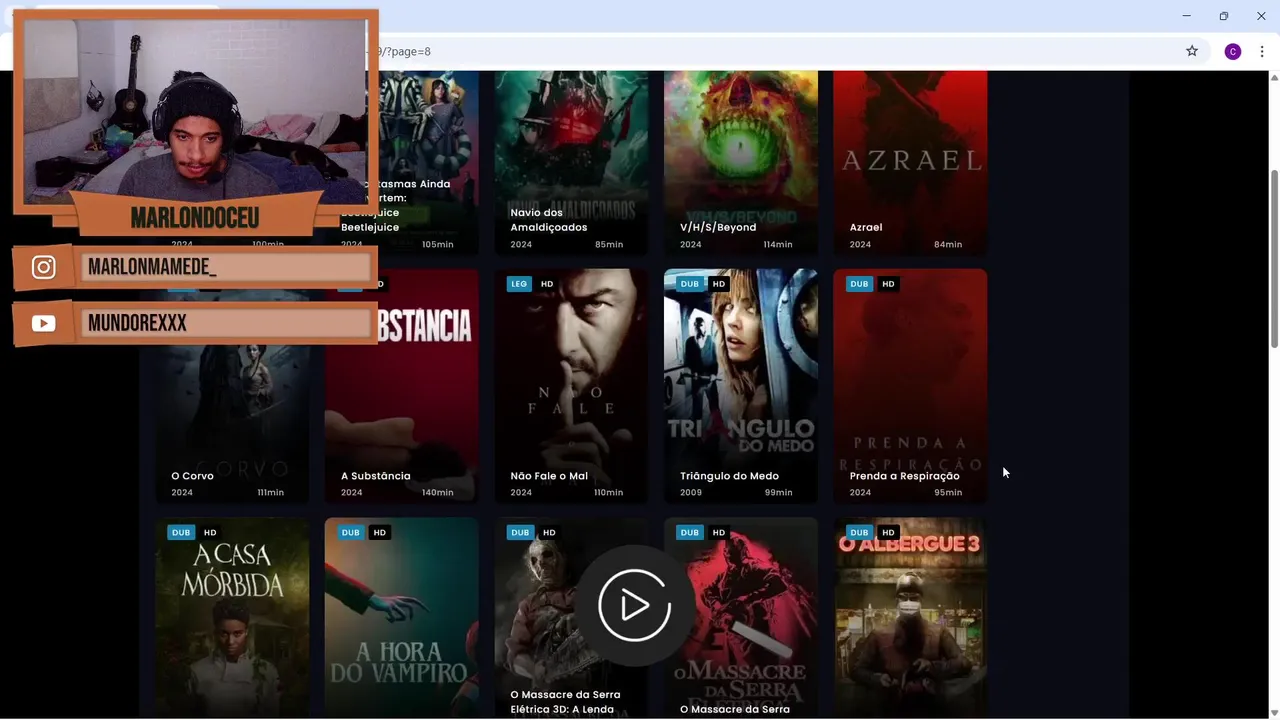The width and height of the screenshot is (1280, 720).
Task: Open the Azrael movie poster
Action: 910,162
